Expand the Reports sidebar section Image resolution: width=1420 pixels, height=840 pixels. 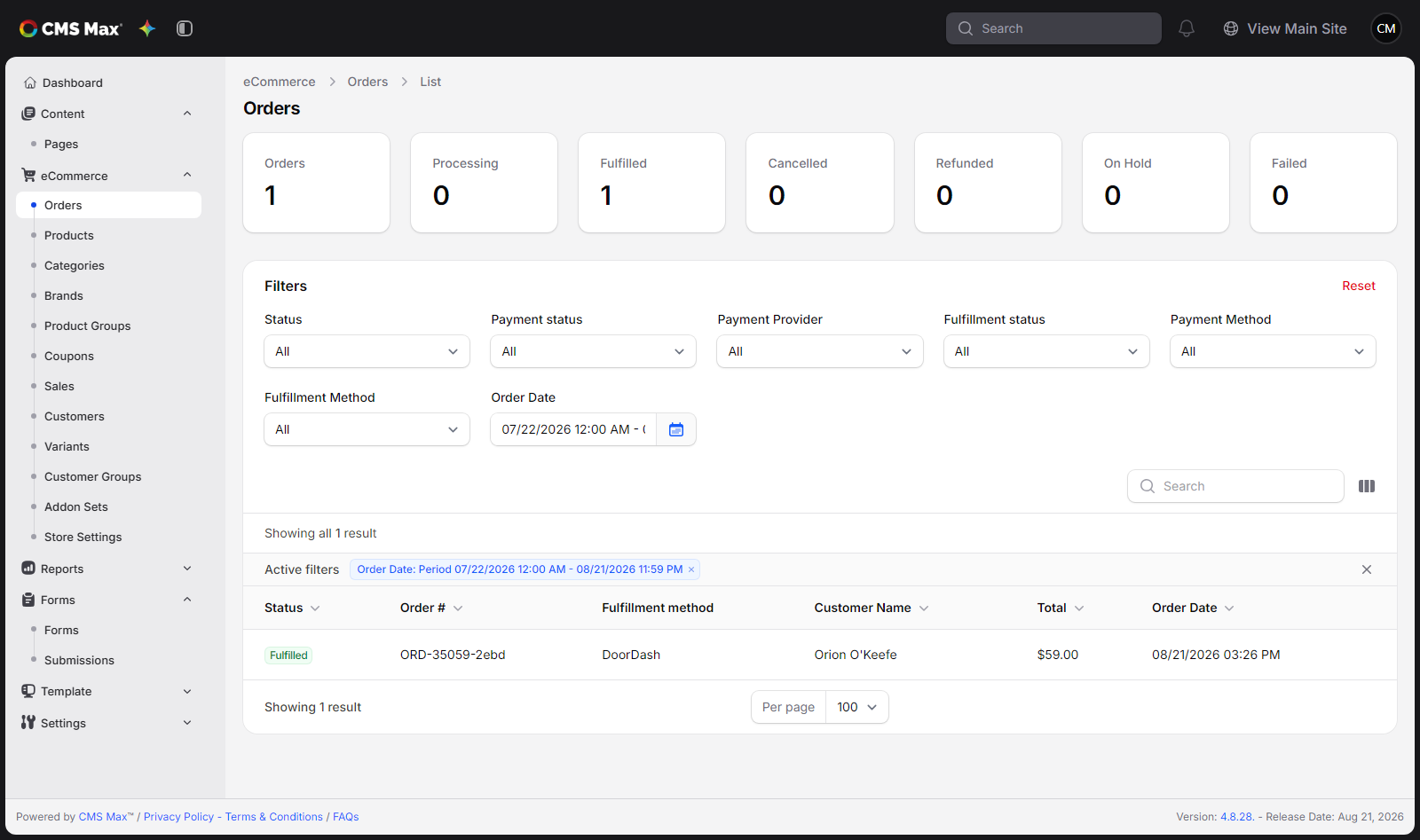coord(187,569)
